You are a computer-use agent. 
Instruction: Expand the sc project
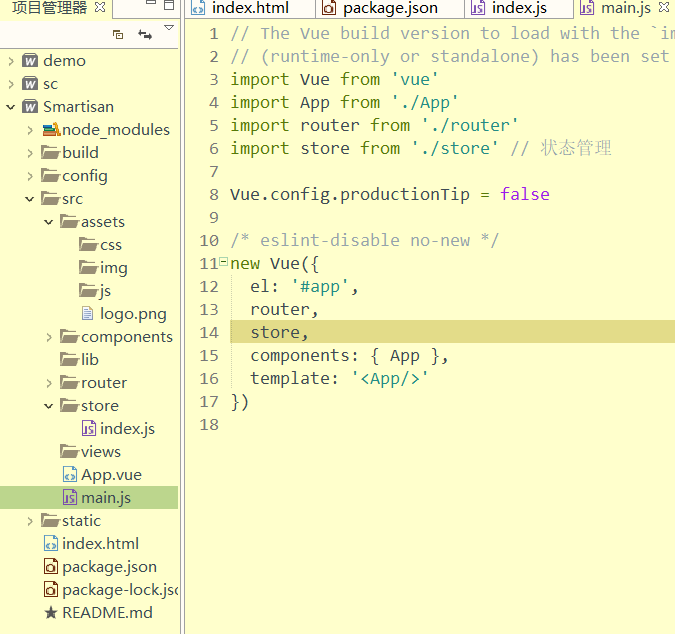11,84
